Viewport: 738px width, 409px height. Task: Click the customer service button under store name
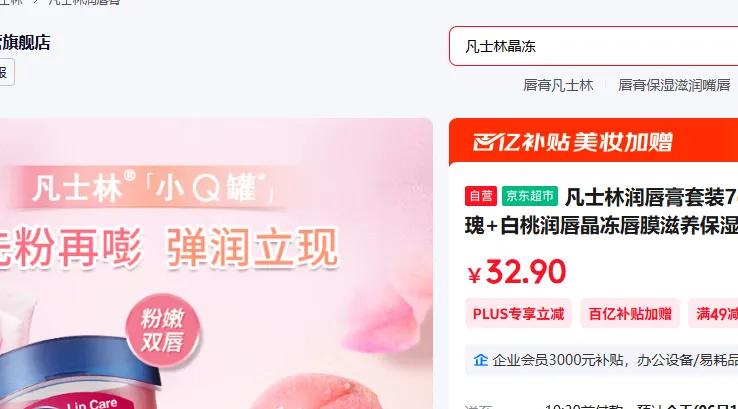point(6,72)
